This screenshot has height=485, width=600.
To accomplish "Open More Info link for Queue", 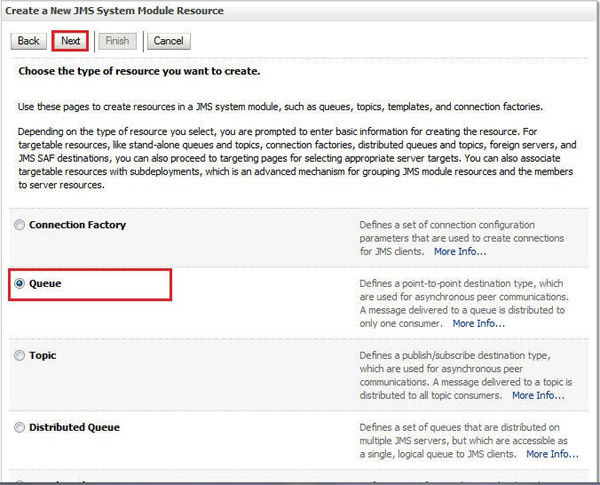I will pos(478,323).
